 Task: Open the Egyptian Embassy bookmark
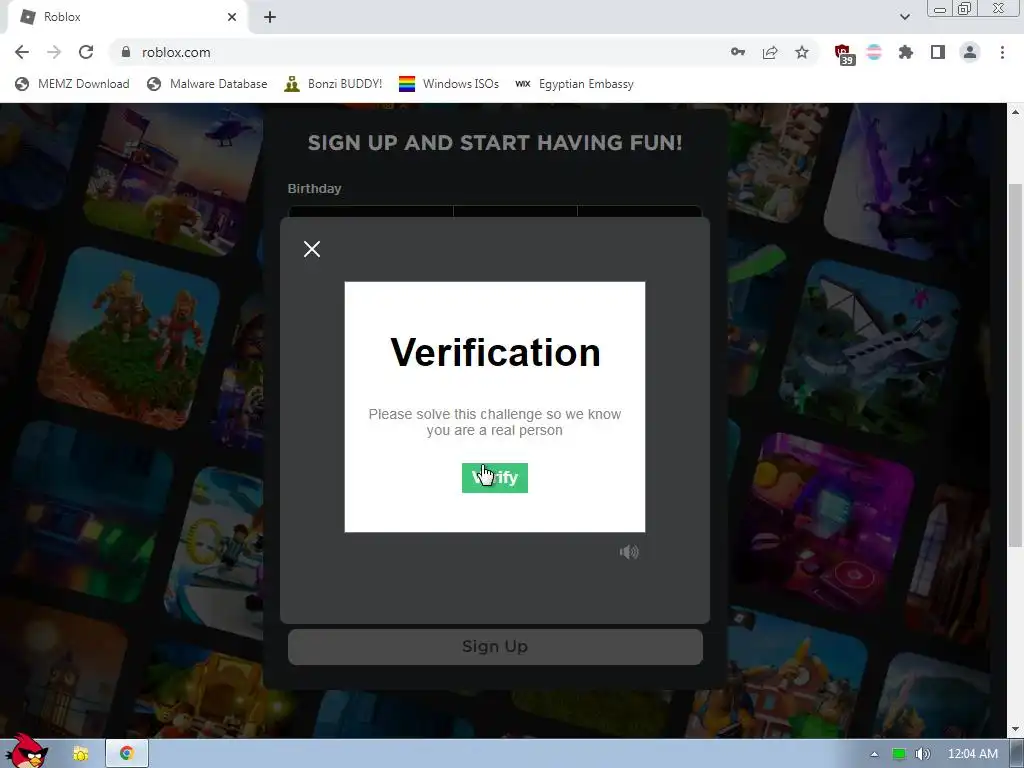coord(574,84)
